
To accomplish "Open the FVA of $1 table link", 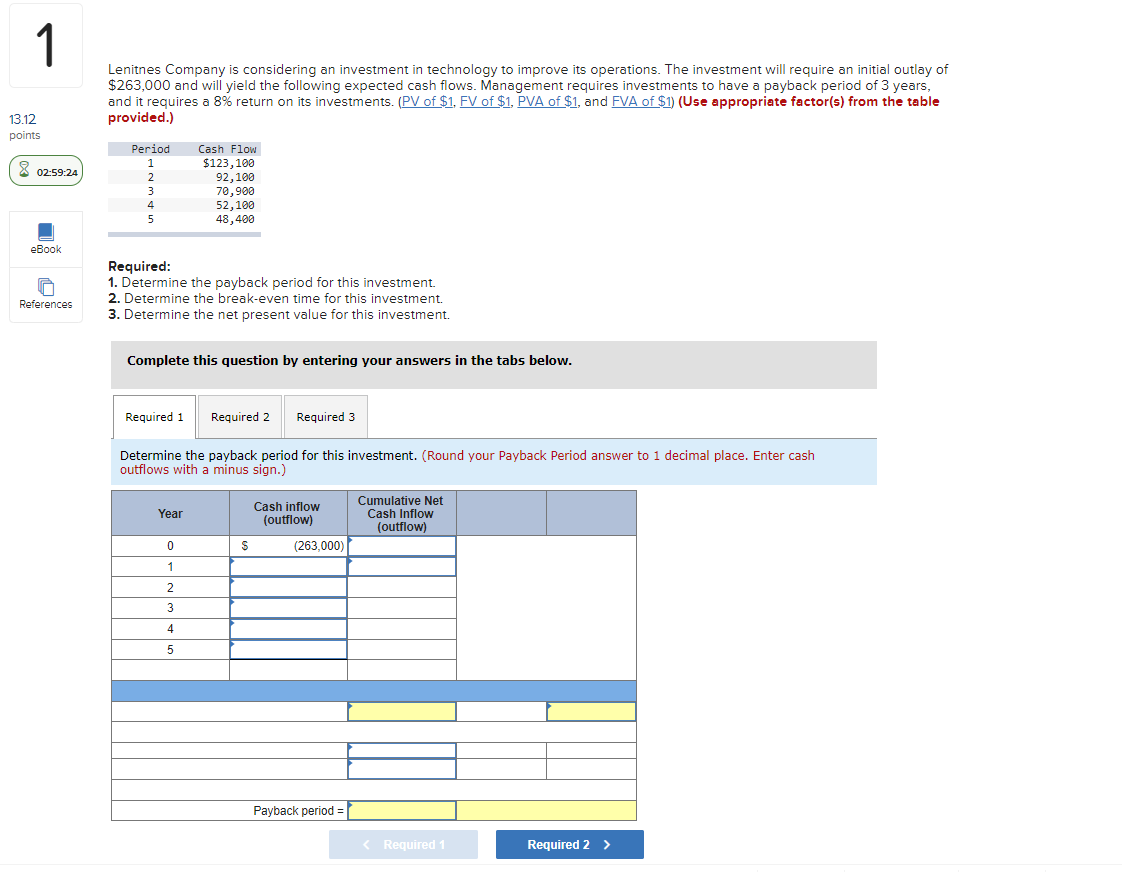I will (642, 102).
